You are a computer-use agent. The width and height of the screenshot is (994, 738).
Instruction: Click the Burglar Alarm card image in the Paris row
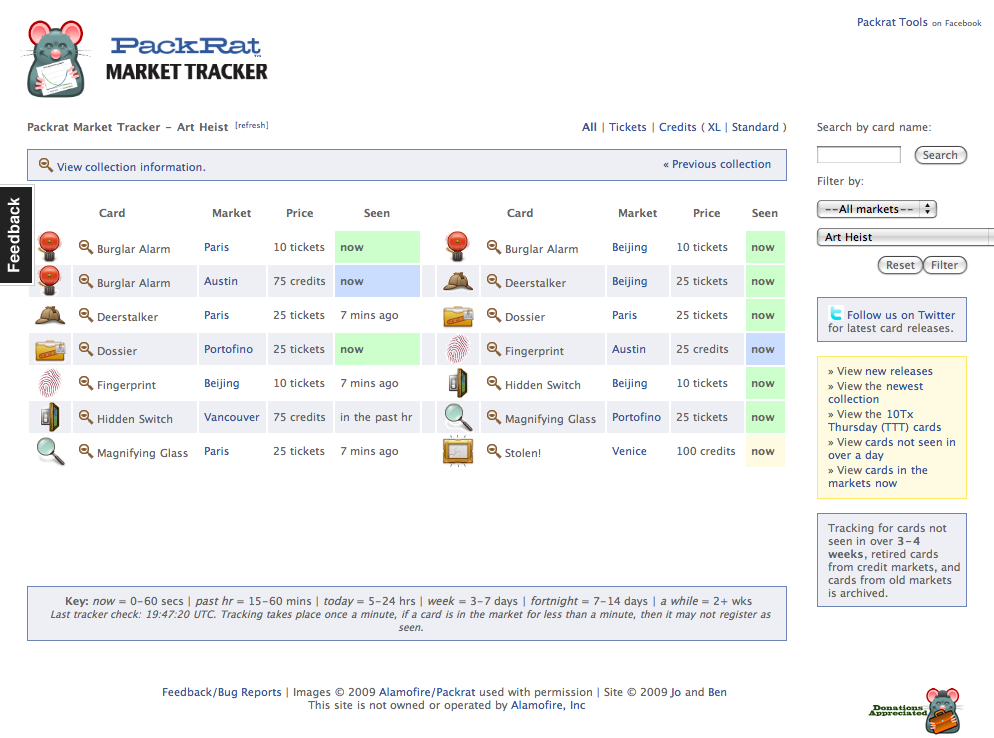[49, 247]
